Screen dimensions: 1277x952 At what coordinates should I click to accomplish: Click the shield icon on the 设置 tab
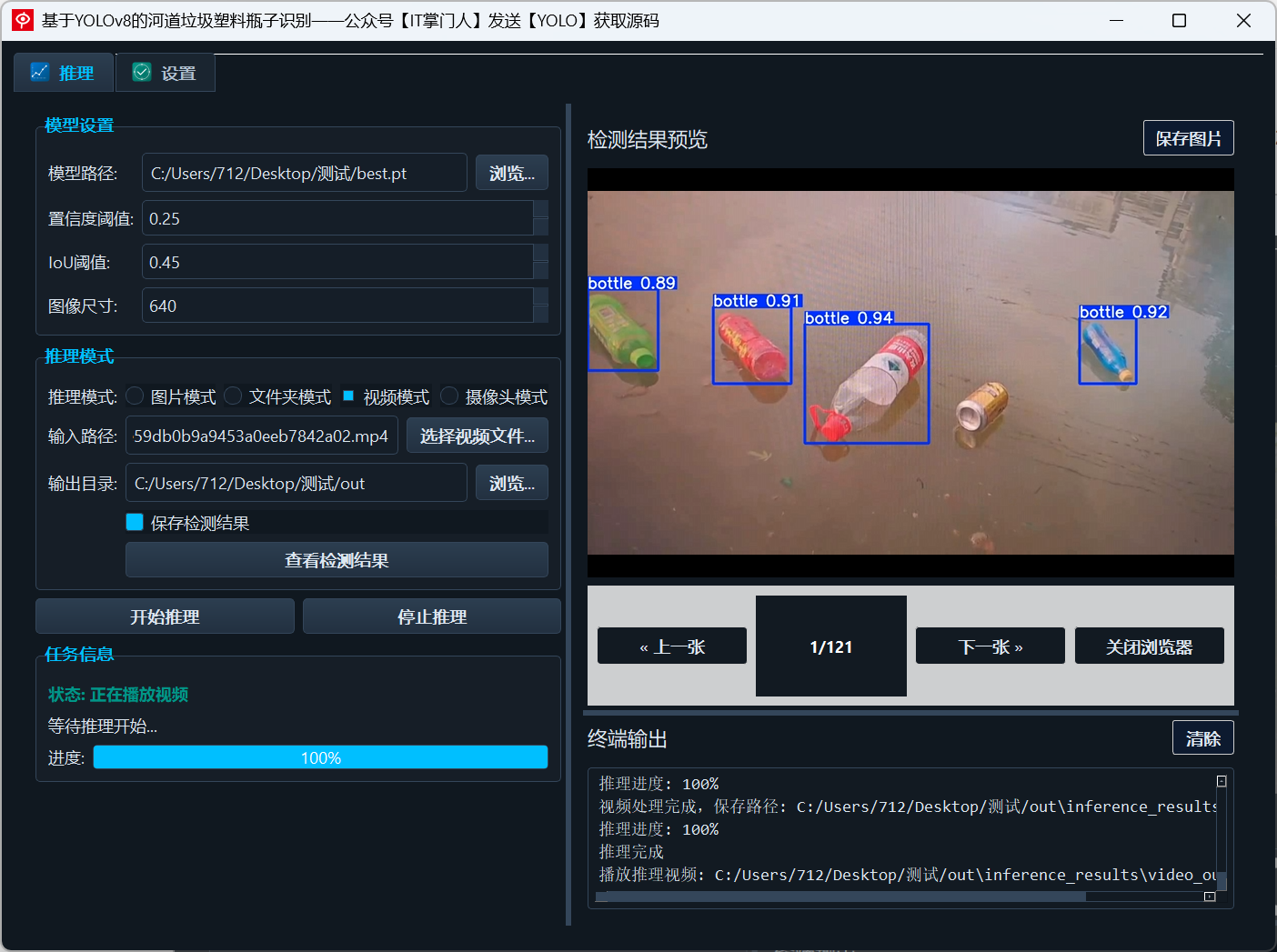pos(142,72)
